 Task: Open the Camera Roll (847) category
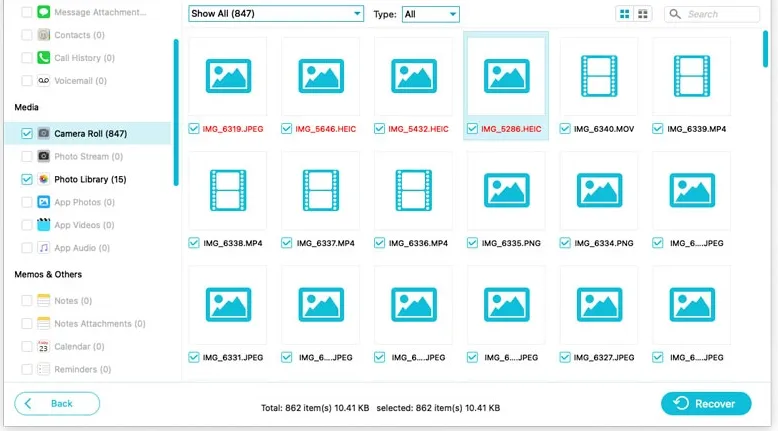[88, 133]
